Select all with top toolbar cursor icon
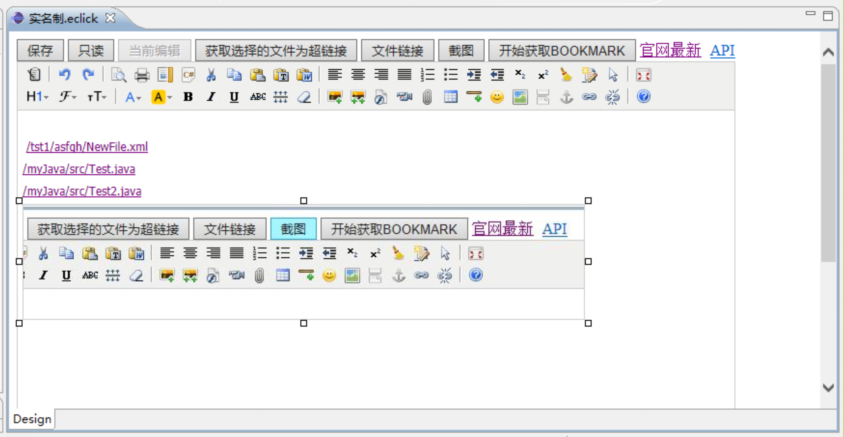This screenshot has width=844, height=437. click(613, 75)
